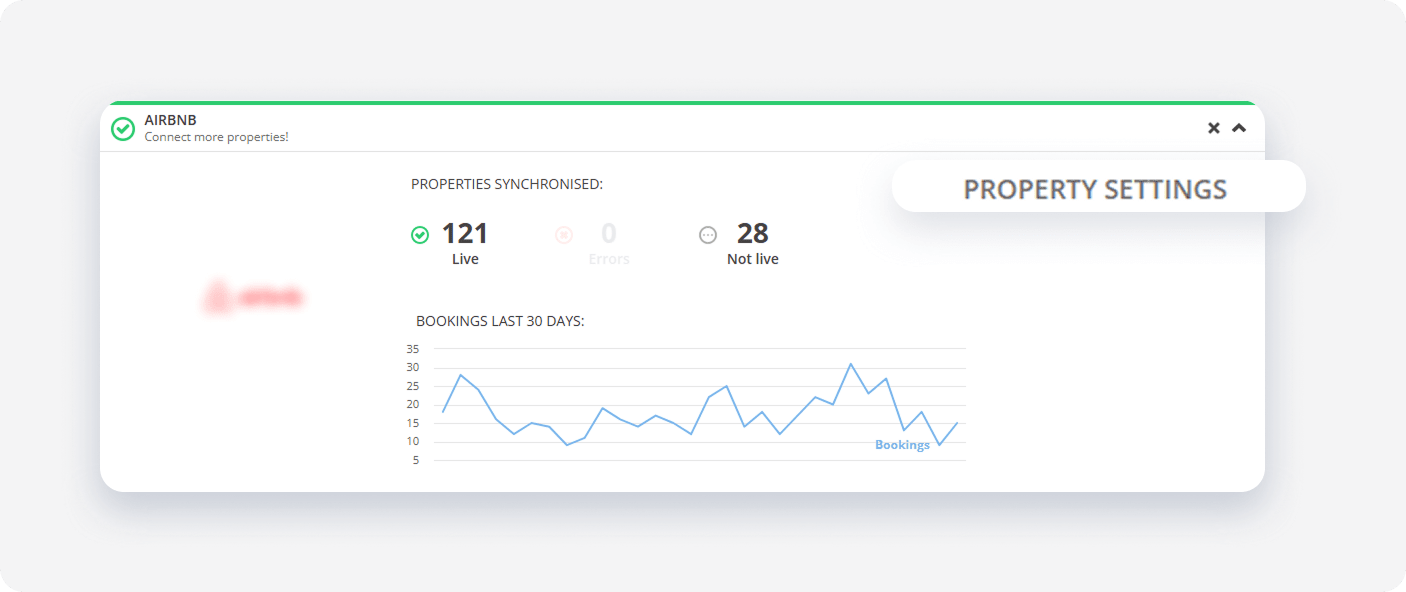Screen dimensions: 1406x592
Task: Click the faded 'Errors' label
Action: pyautogui.click(x=609, y=259)
